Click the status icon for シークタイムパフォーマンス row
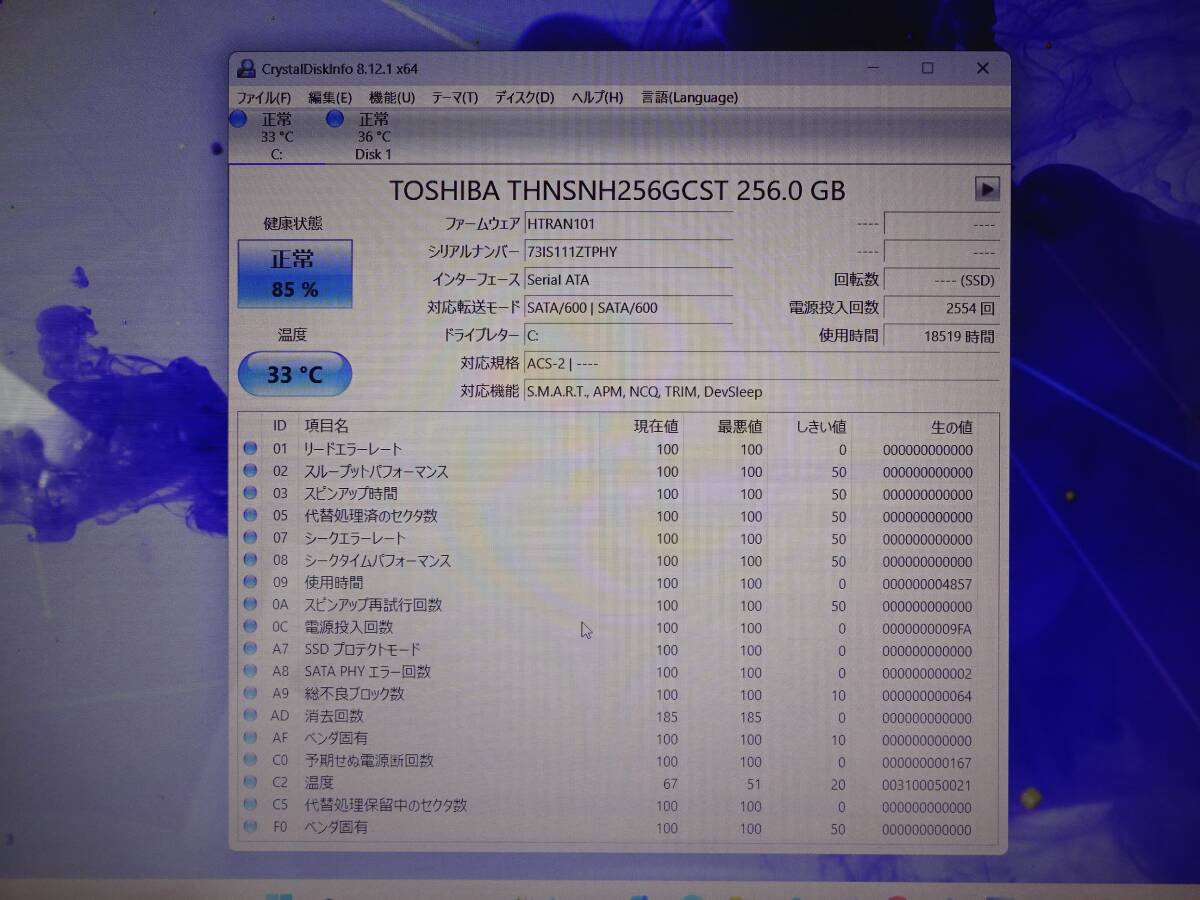 [250, 561]
